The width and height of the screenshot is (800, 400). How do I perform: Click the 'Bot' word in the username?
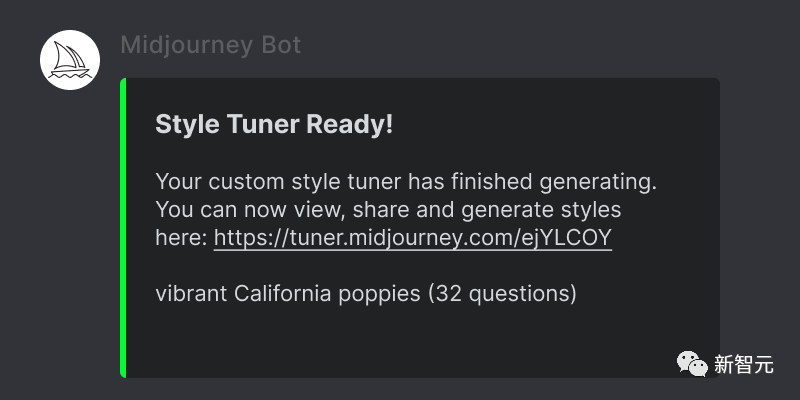point(281,45)
